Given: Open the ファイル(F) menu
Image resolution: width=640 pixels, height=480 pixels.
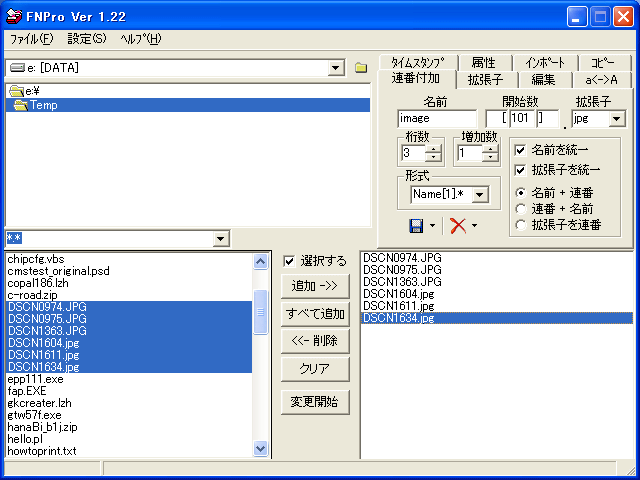Looking at the screenshot, I should [x=32, y=39].
